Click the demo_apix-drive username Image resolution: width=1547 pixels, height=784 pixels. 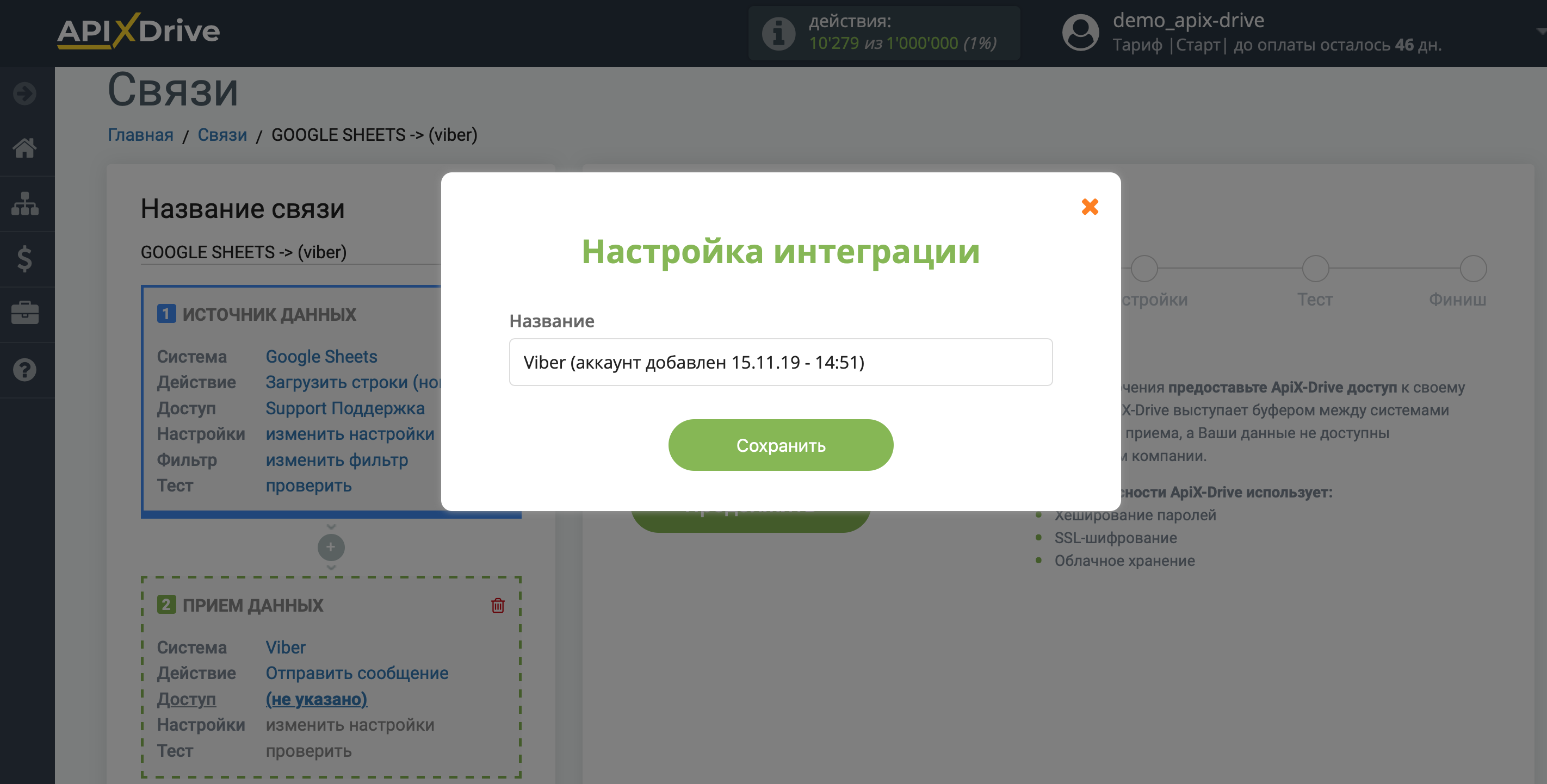coord(1189,21)
